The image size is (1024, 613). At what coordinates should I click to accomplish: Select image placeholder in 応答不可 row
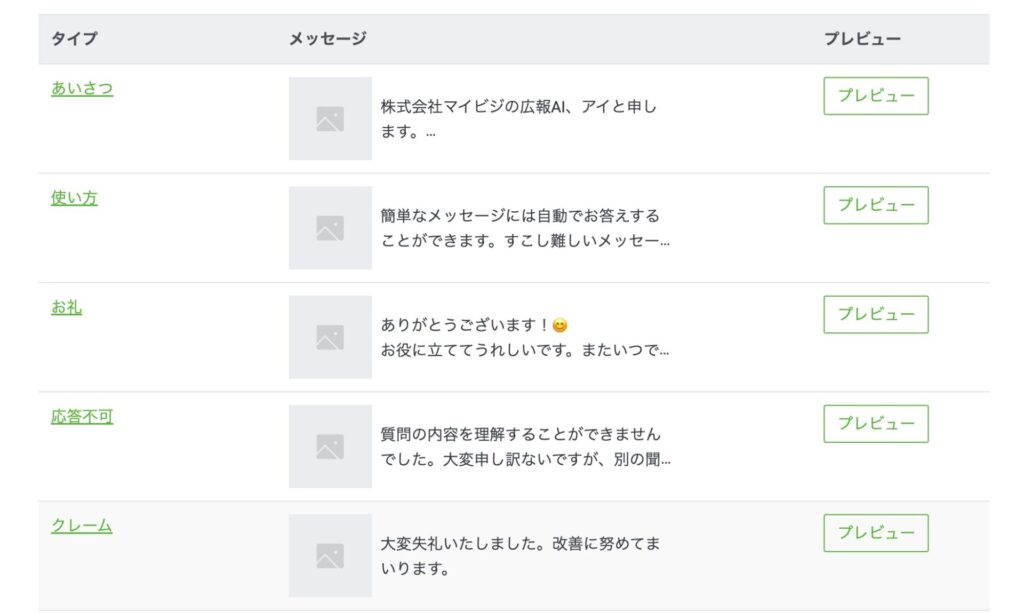[330, 447]
